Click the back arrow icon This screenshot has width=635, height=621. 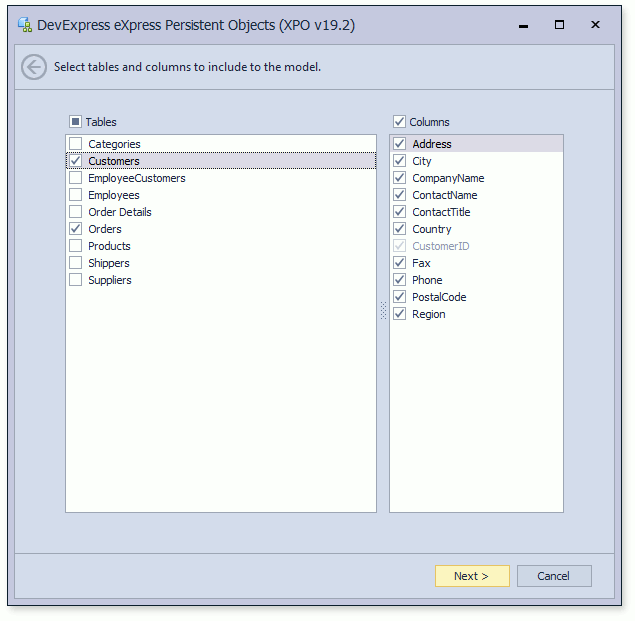tap(34, 67)
